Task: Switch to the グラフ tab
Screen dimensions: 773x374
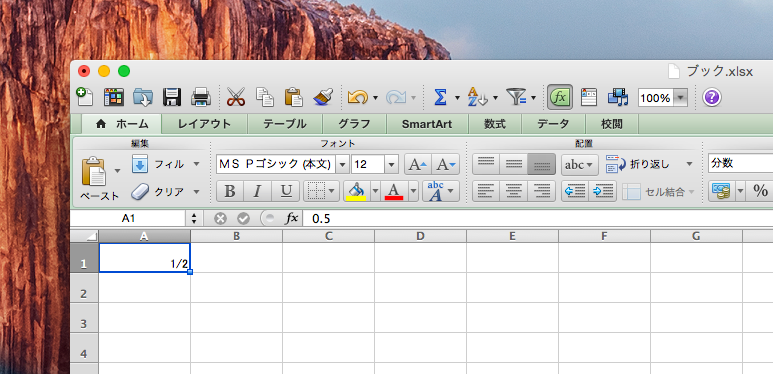Action: [354, 124]
